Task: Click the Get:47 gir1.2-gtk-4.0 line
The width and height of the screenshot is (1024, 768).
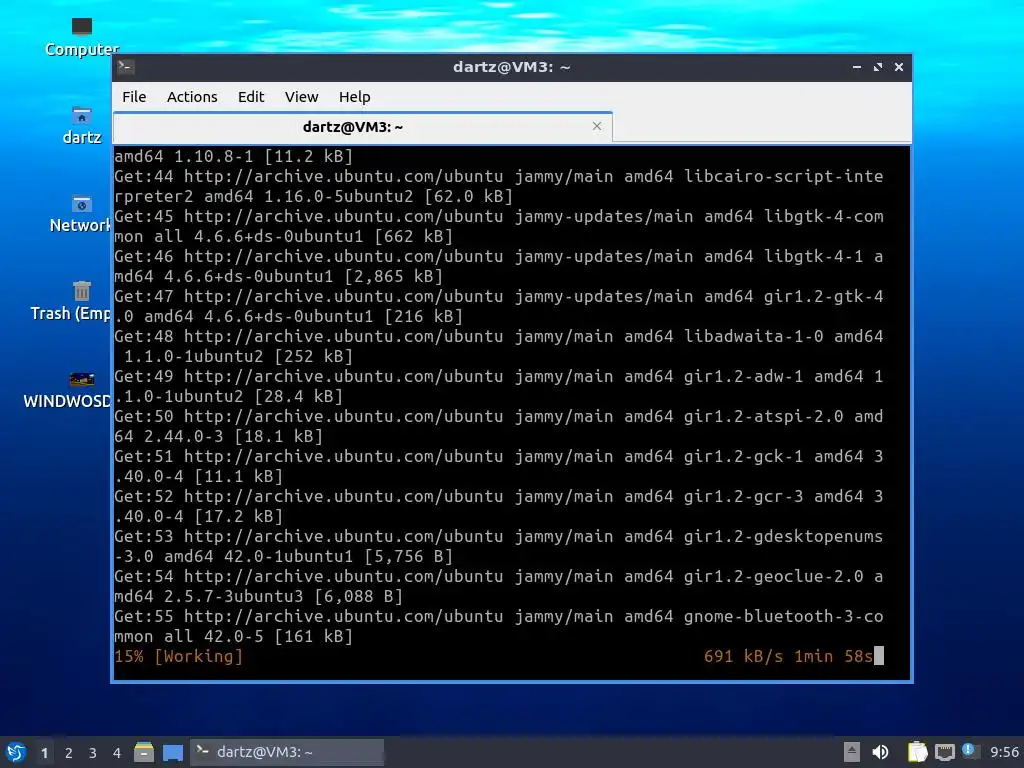Action: point(499,306)
